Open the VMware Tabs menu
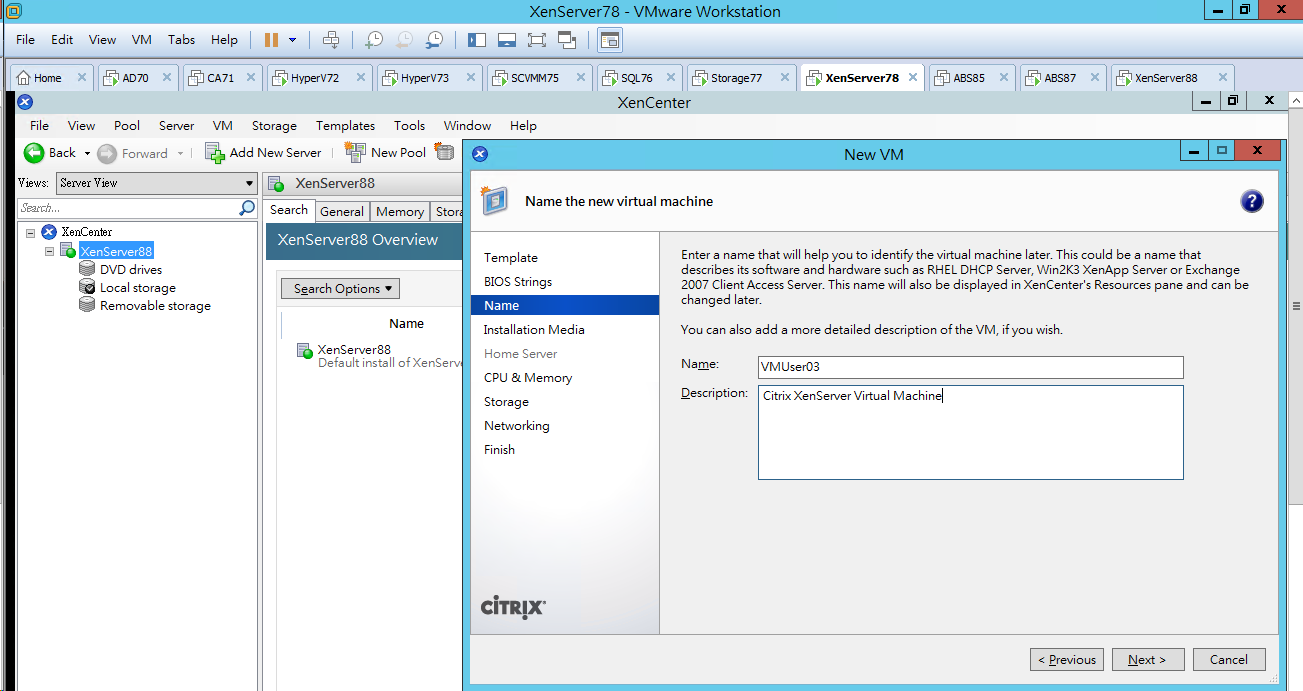Viewport: 1303px width, 691px height. [x=181, y=40]
